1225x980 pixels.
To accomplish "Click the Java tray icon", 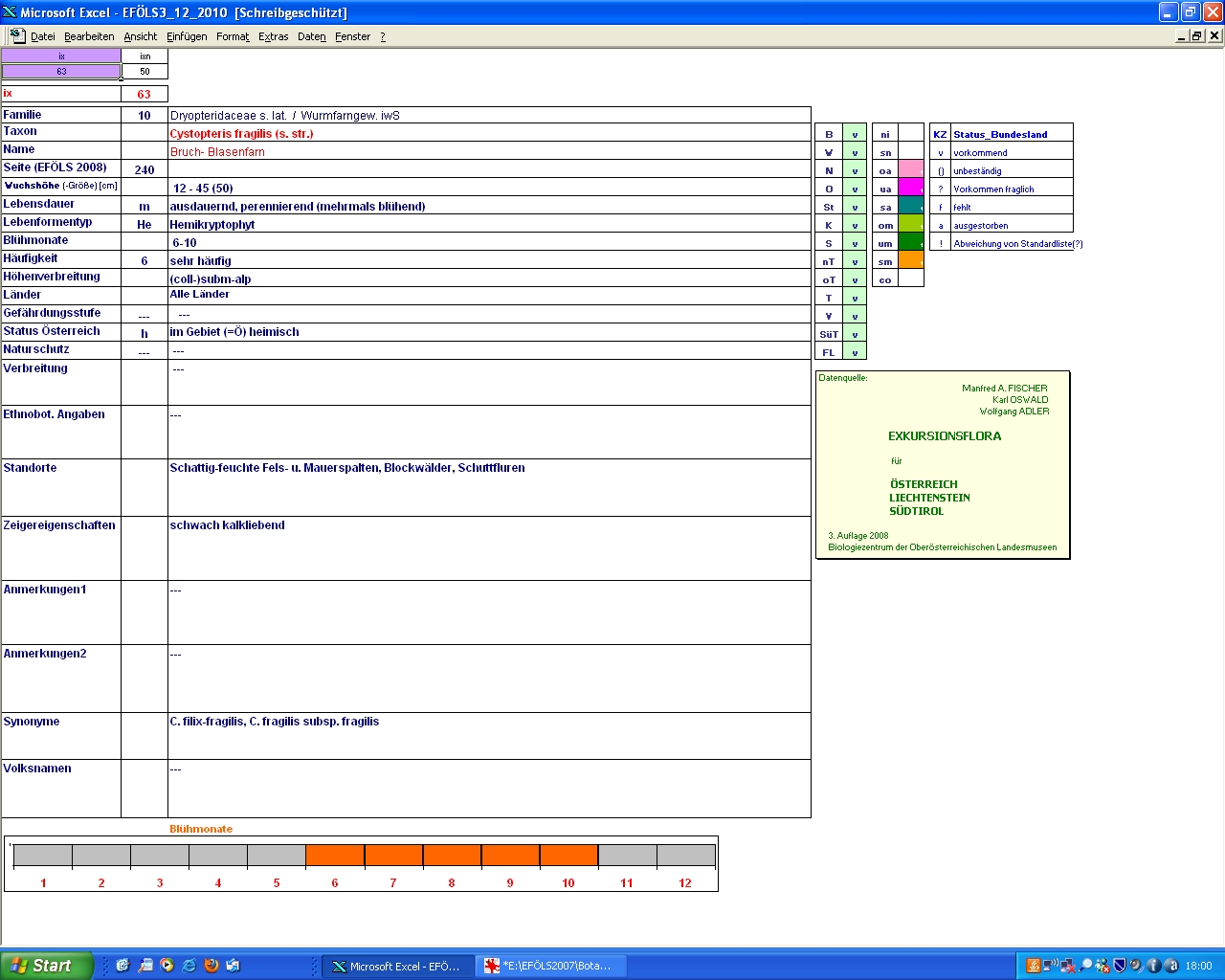I will [1033, 966].
